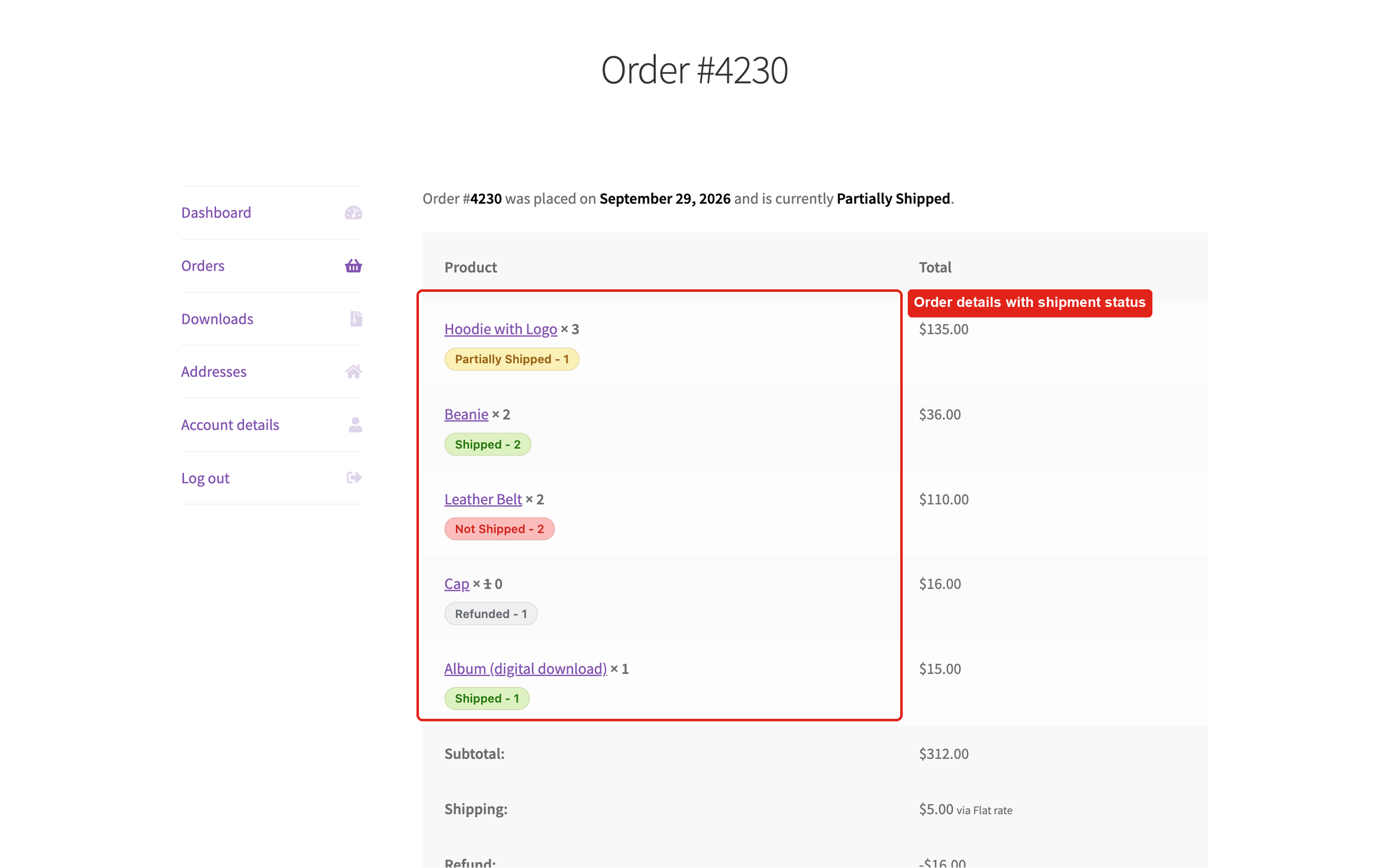Click the Dashboard gauge icon
The width and height of the screenshot is (1388, 868).
[x=353, y=213]
